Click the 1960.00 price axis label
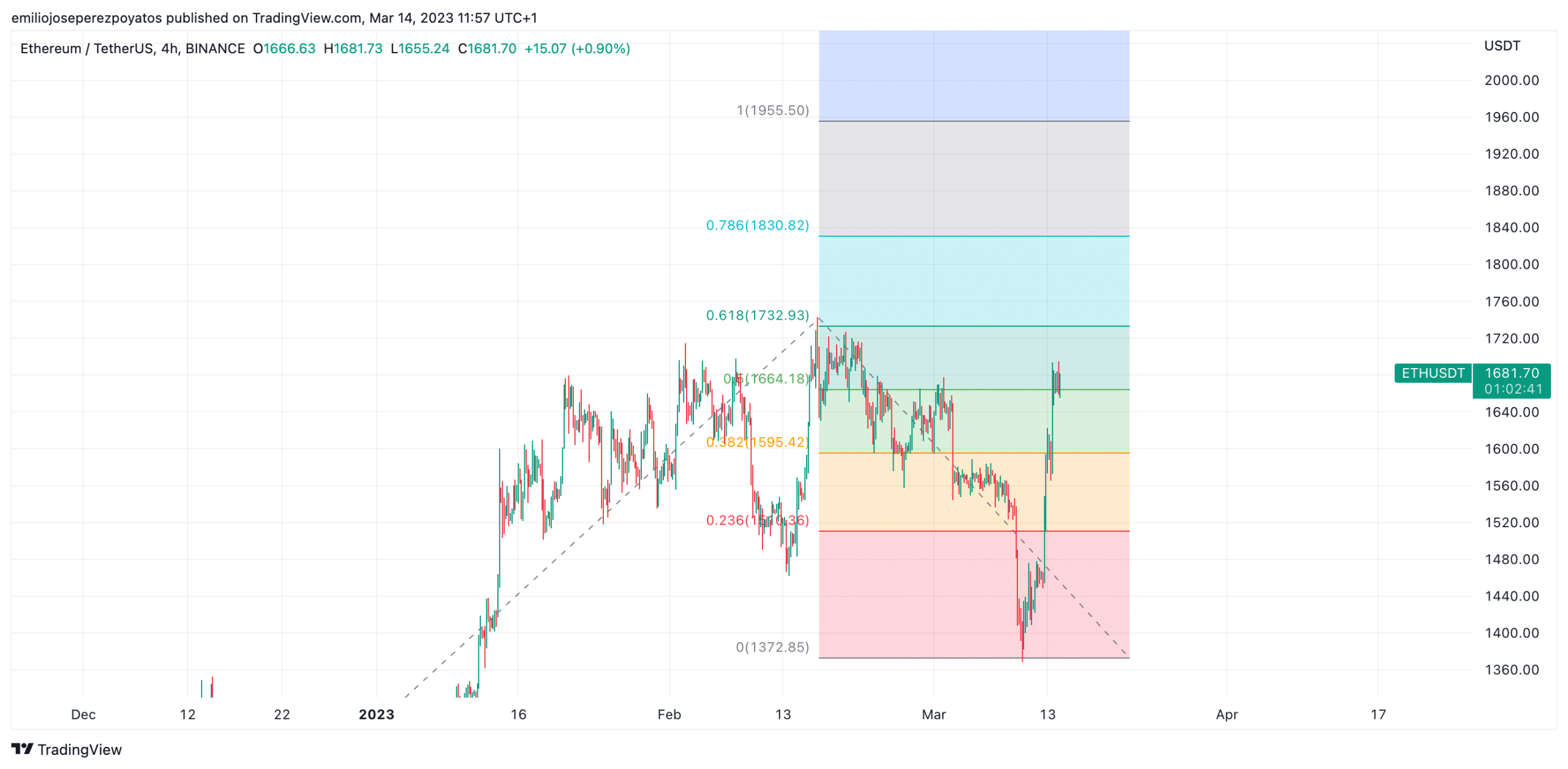 [x=1511, y=117]
